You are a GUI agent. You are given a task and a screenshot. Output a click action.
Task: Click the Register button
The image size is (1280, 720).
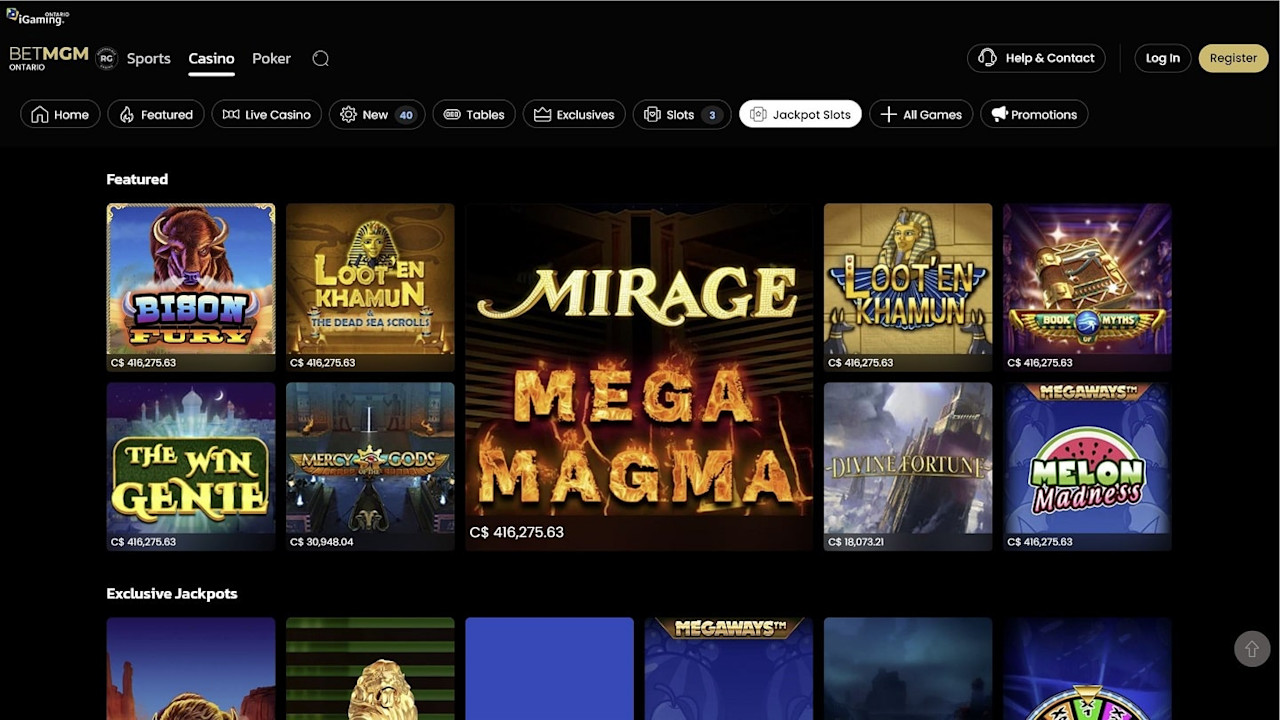(1233, 58)
